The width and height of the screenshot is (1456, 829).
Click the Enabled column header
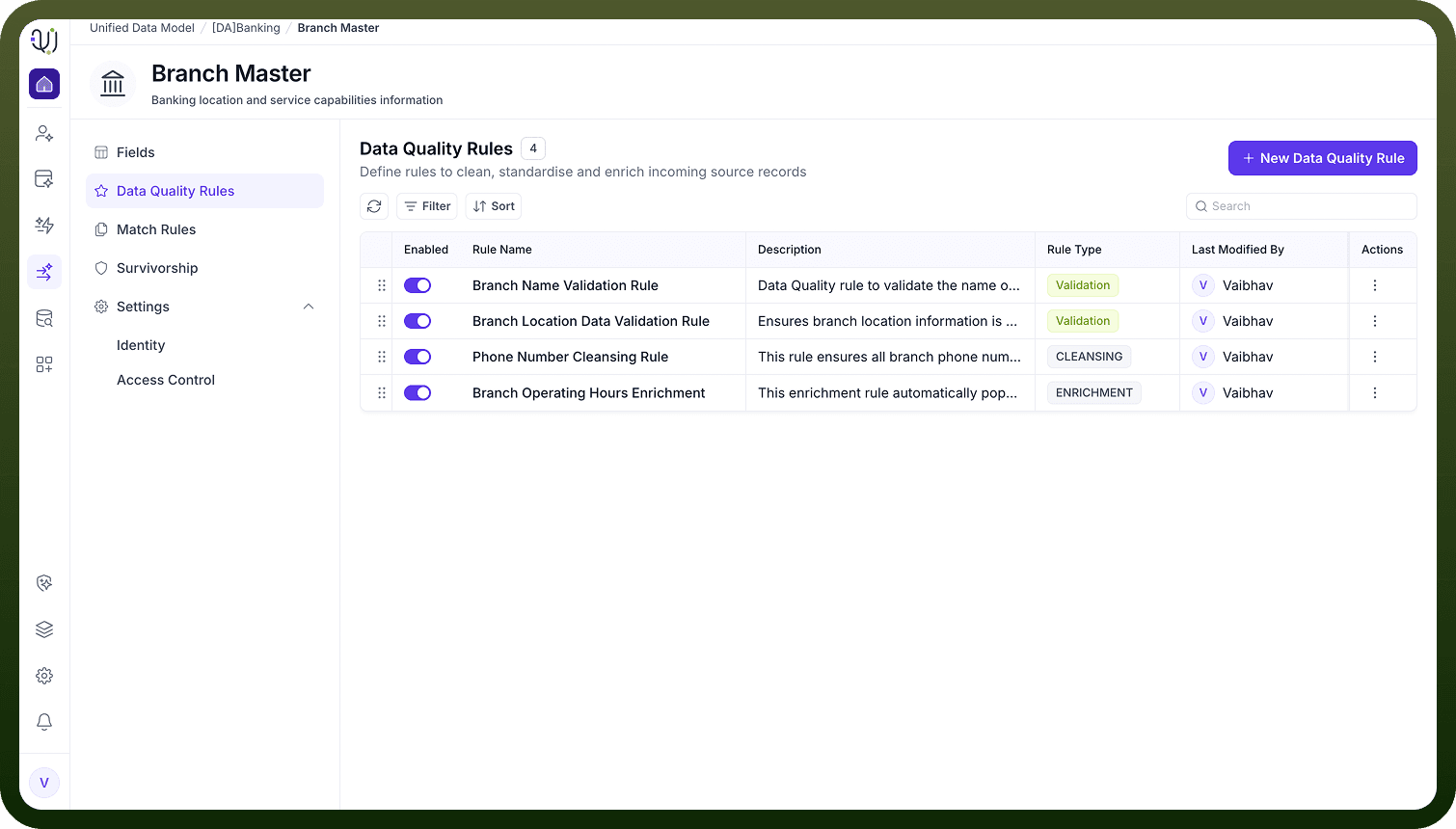pyautogui.click(x=426, y=250)
